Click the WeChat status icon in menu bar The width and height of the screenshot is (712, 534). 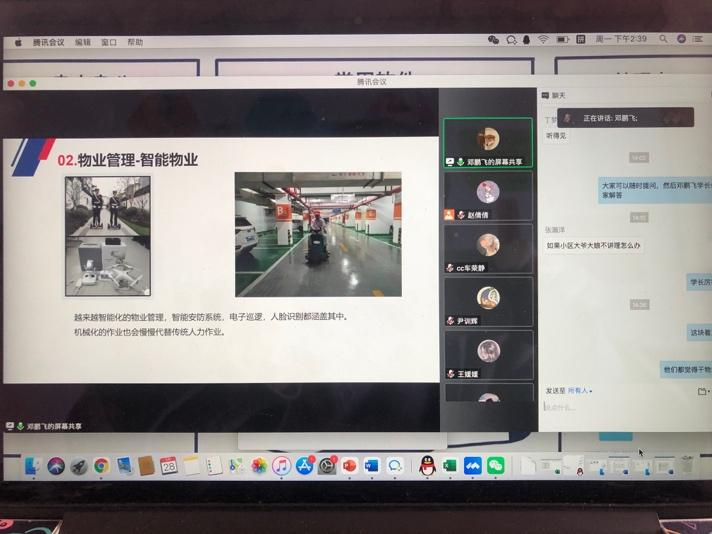[x=493, y=39]
